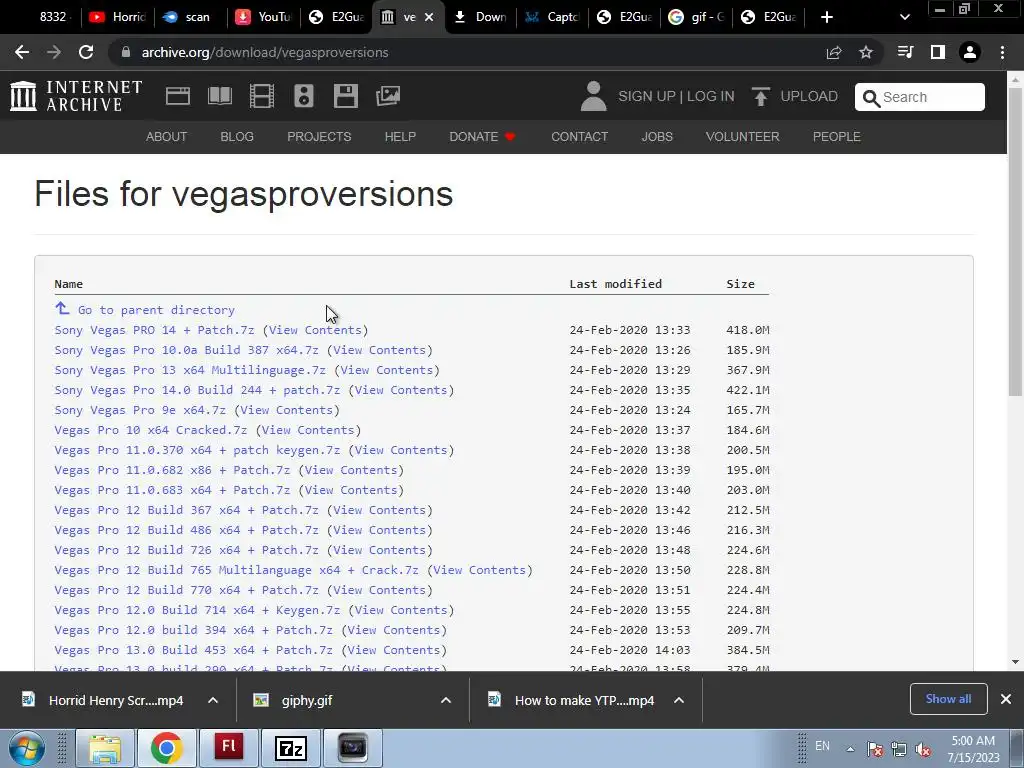Click the muted volume tray icon

click(x=923, y=749)
